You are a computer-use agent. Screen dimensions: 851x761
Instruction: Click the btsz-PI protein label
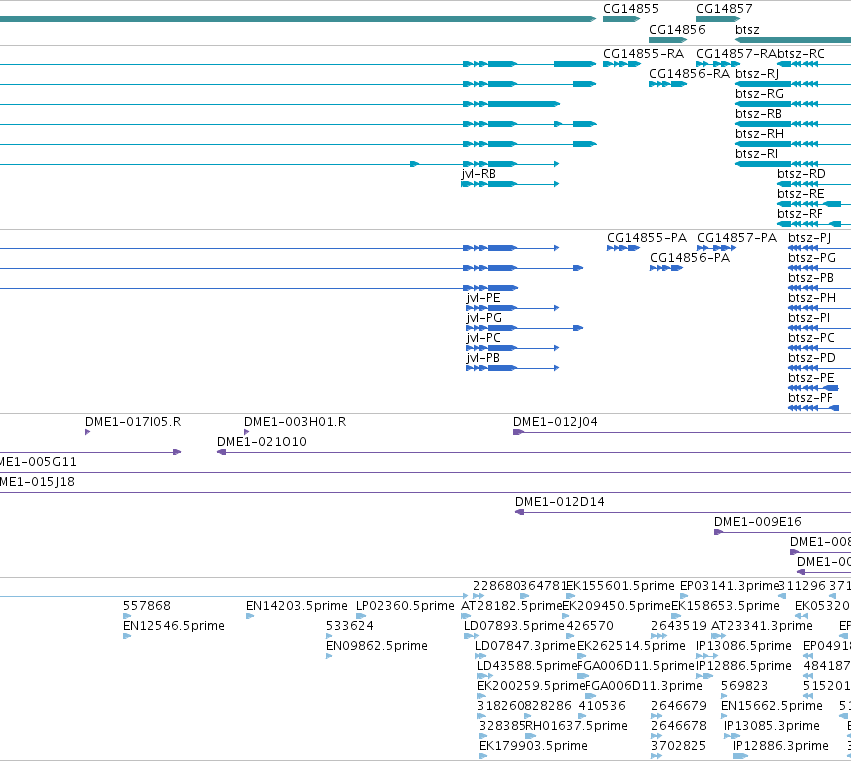click(x=809, y=318)
